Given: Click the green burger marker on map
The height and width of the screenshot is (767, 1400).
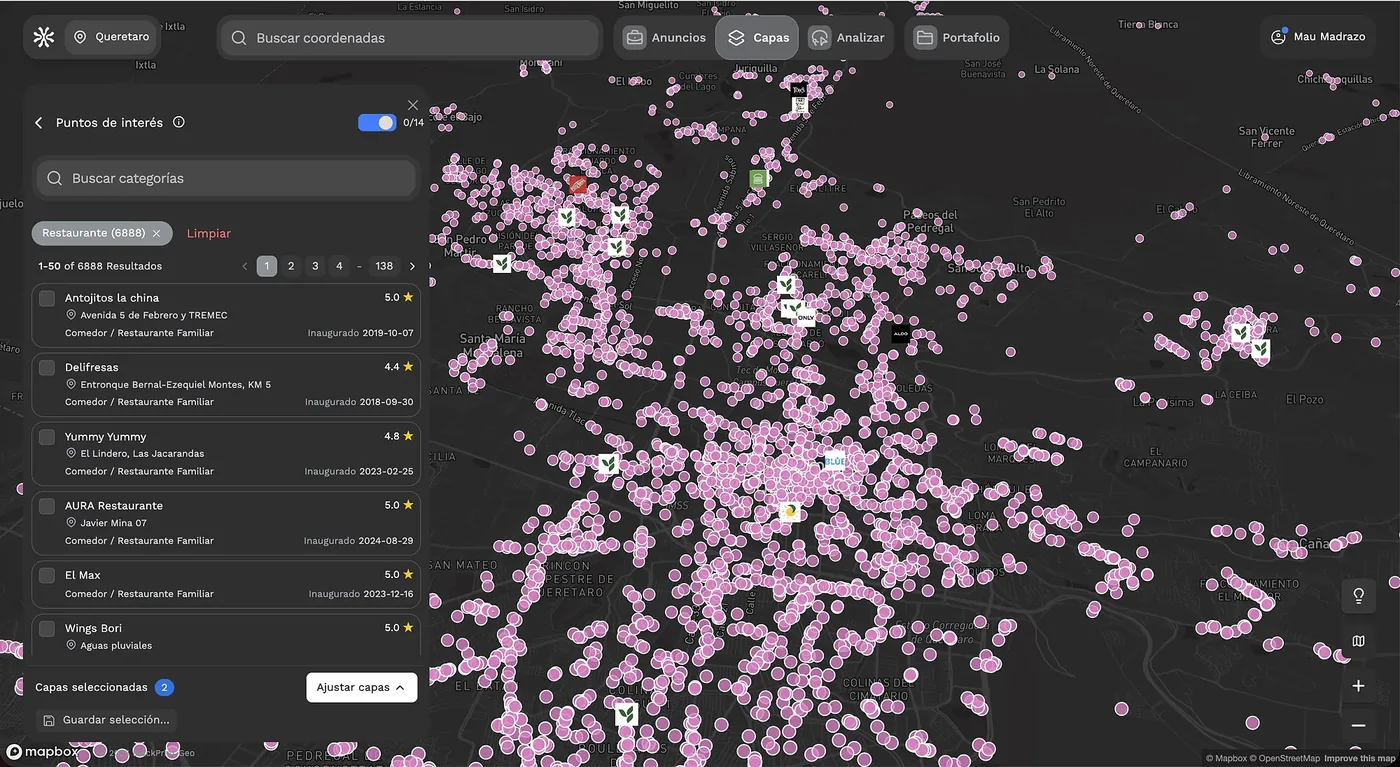Looking at the screenshot, I should (x=758, y=179).
